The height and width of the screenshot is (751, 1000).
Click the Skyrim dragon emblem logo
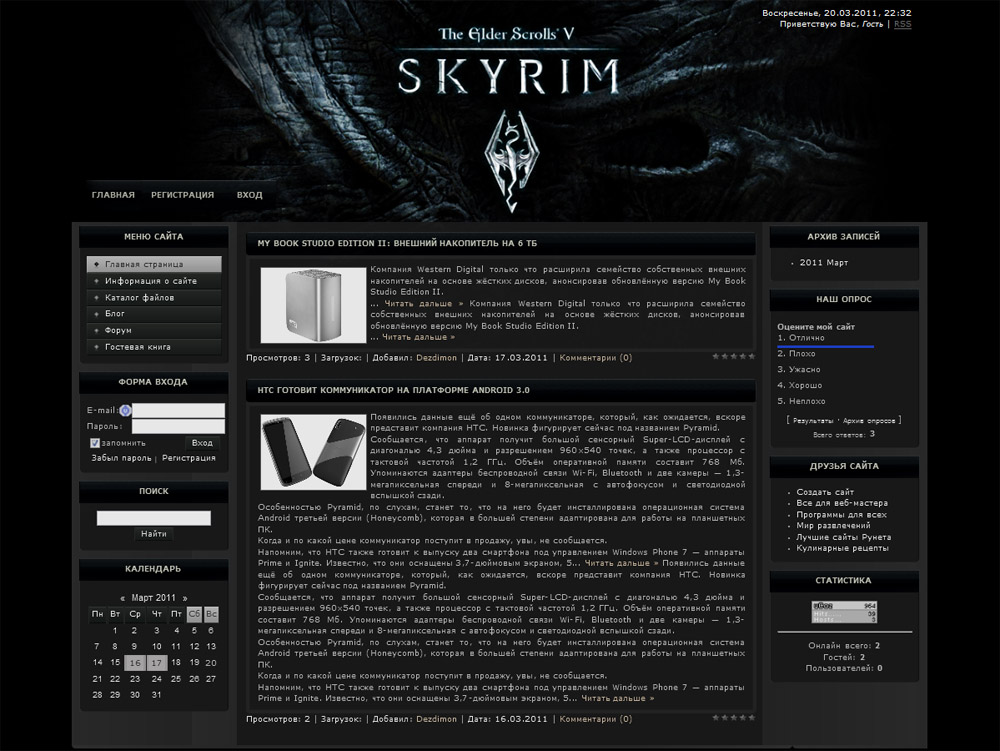[511, 161]
